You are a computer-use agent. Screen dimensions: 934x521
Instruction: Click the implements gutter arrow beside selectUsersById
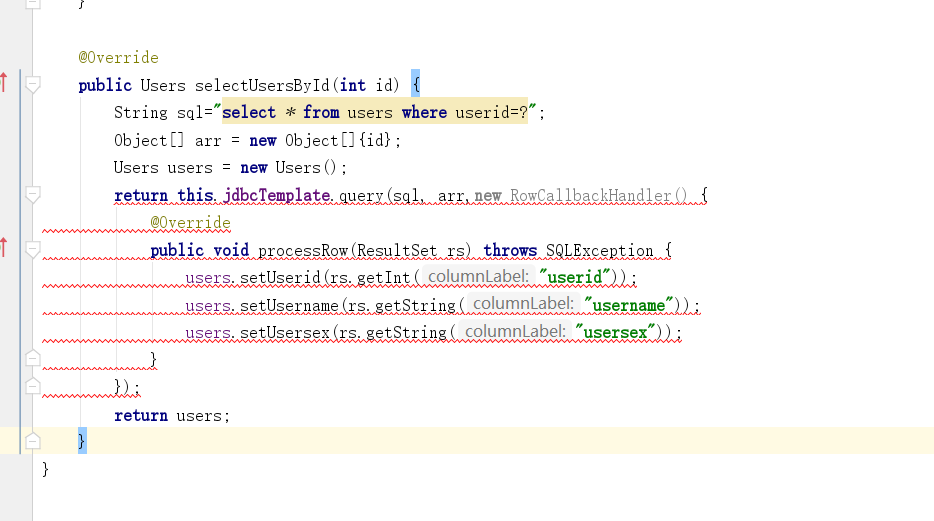point(4,82)
